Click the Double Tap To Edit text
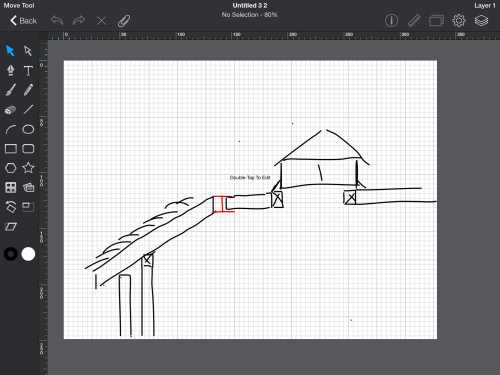The height and width of the screenshot is (375, 500). tap(250, 178)
